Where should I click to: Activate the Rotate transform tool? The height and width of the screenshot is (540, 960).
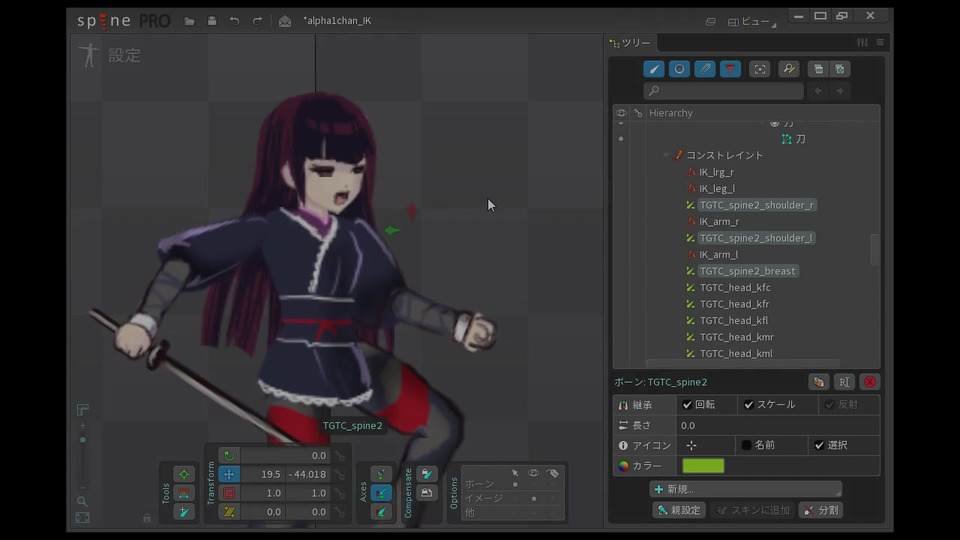[229, 456]
